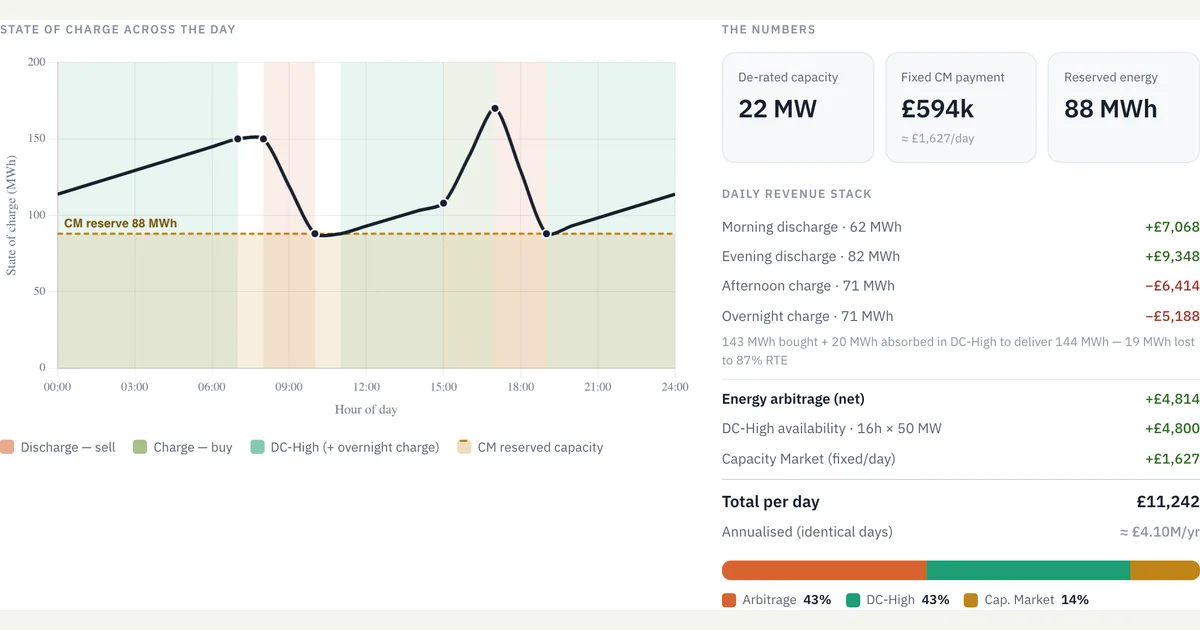The width and height of the screenshot is (1200, 630).
Task: Click the data point at 07:00 on the curve
Action: click(x=238, y=139)
